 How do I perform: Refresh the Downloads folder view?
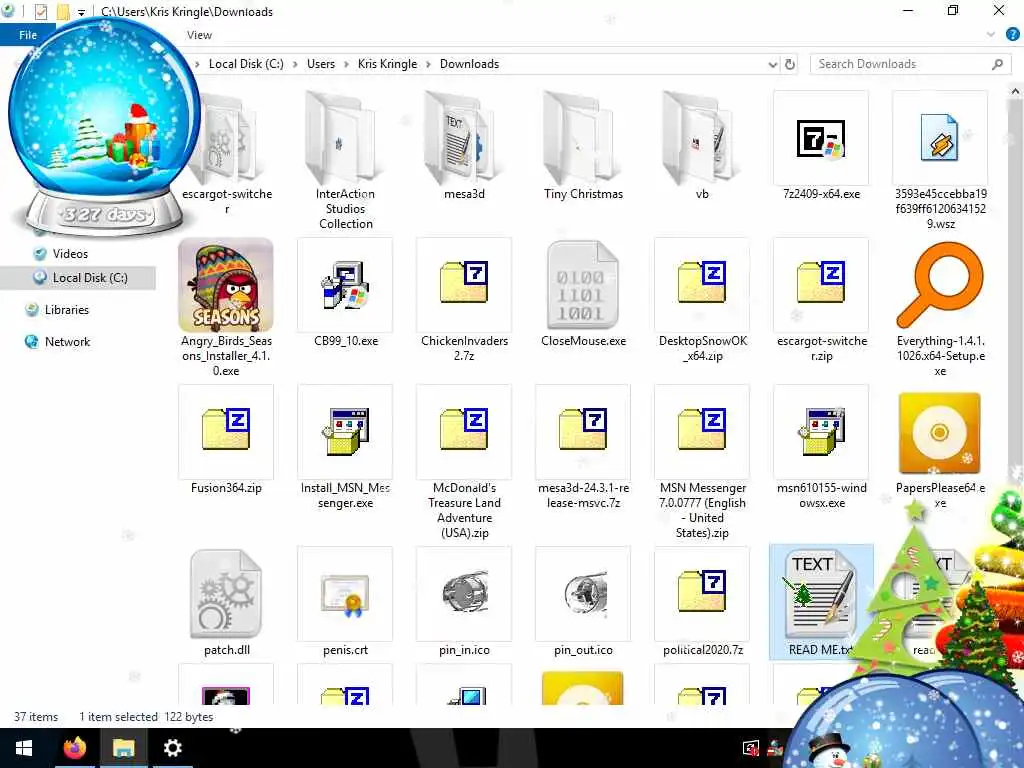coord(790,64)
